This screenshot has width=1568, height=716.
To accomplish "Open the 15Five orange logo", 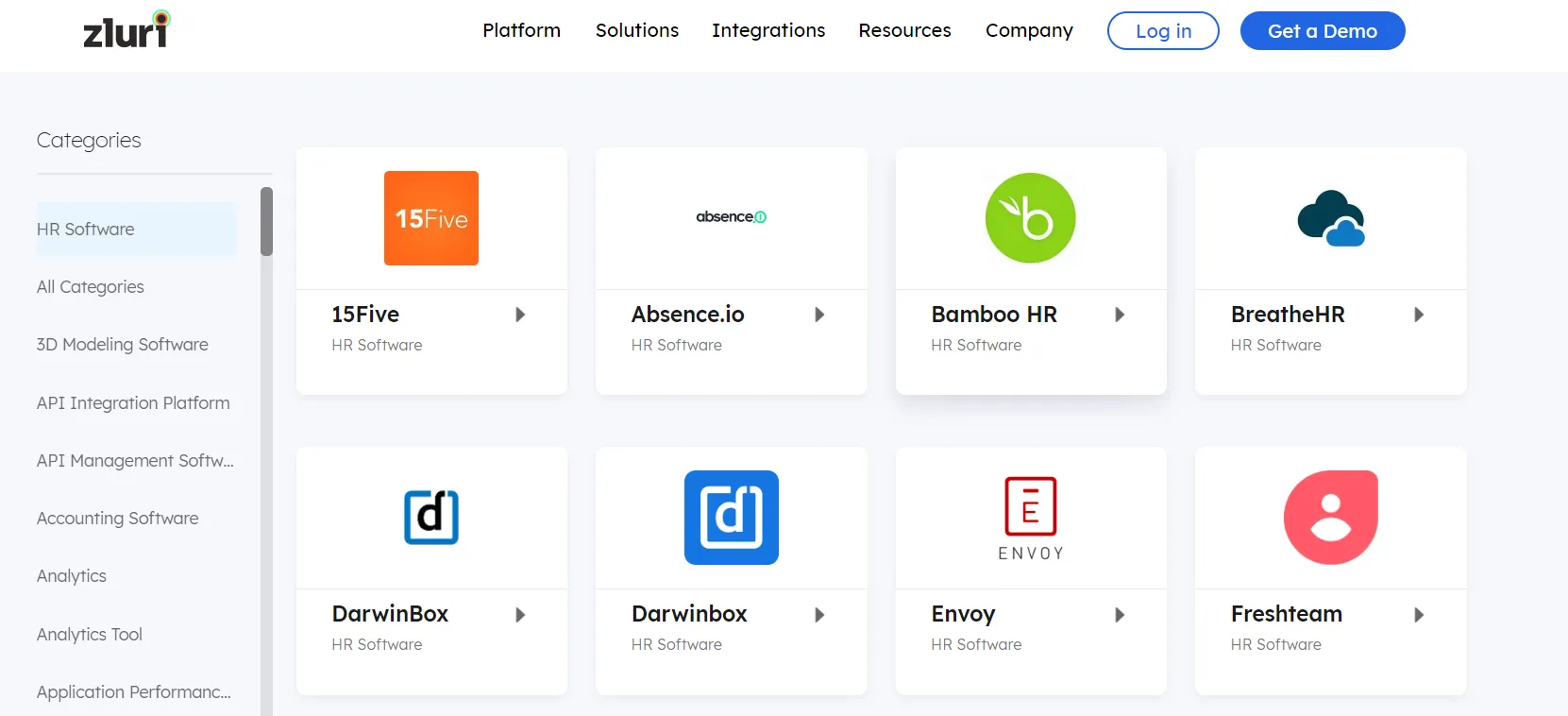I will point(431,218).
